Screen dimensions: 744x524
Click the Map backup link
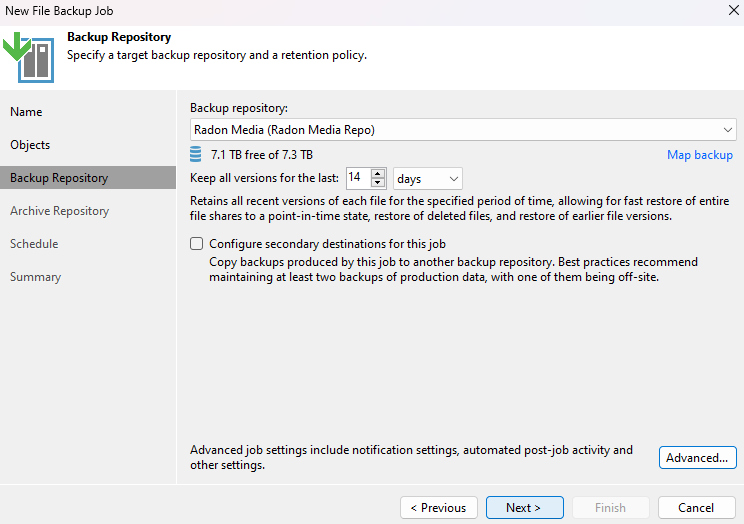coord(699,155)
